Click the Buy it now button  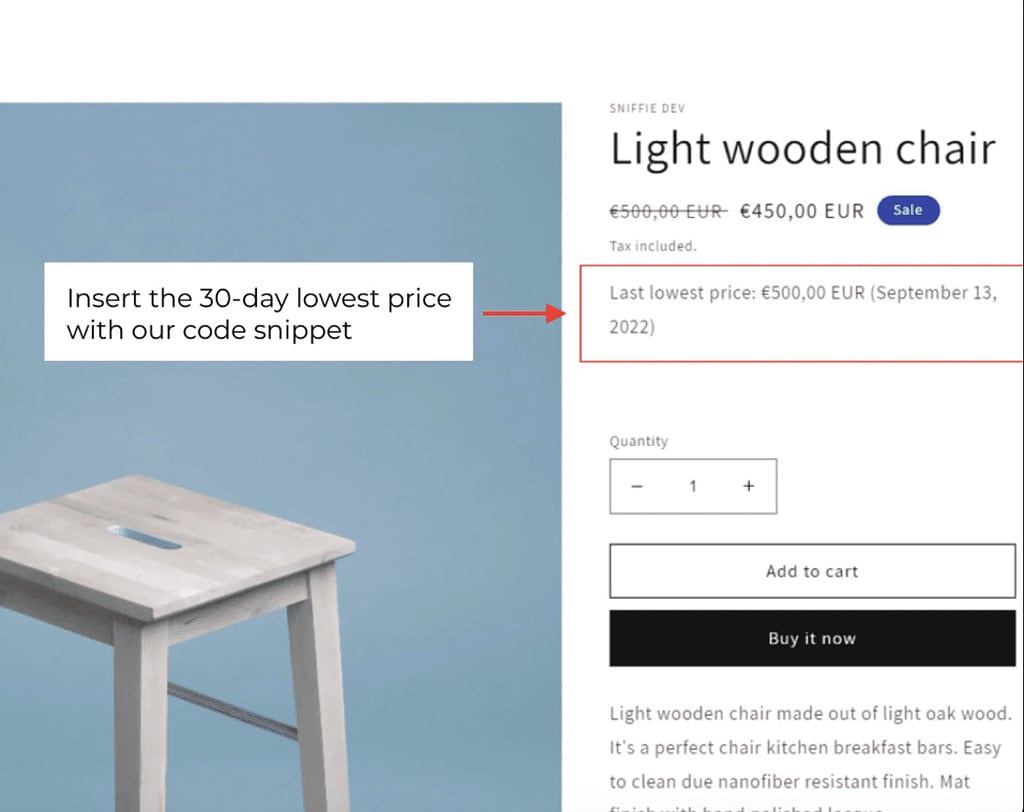coord(812,638)
